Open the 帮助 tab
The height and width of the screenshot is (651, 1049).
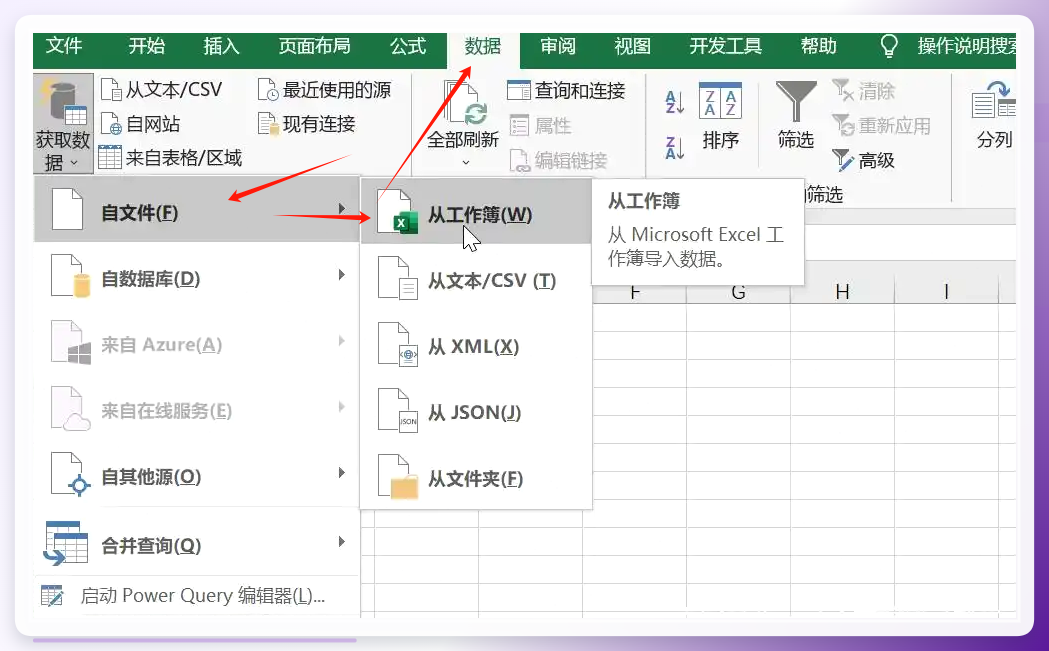tap(819, 45)
